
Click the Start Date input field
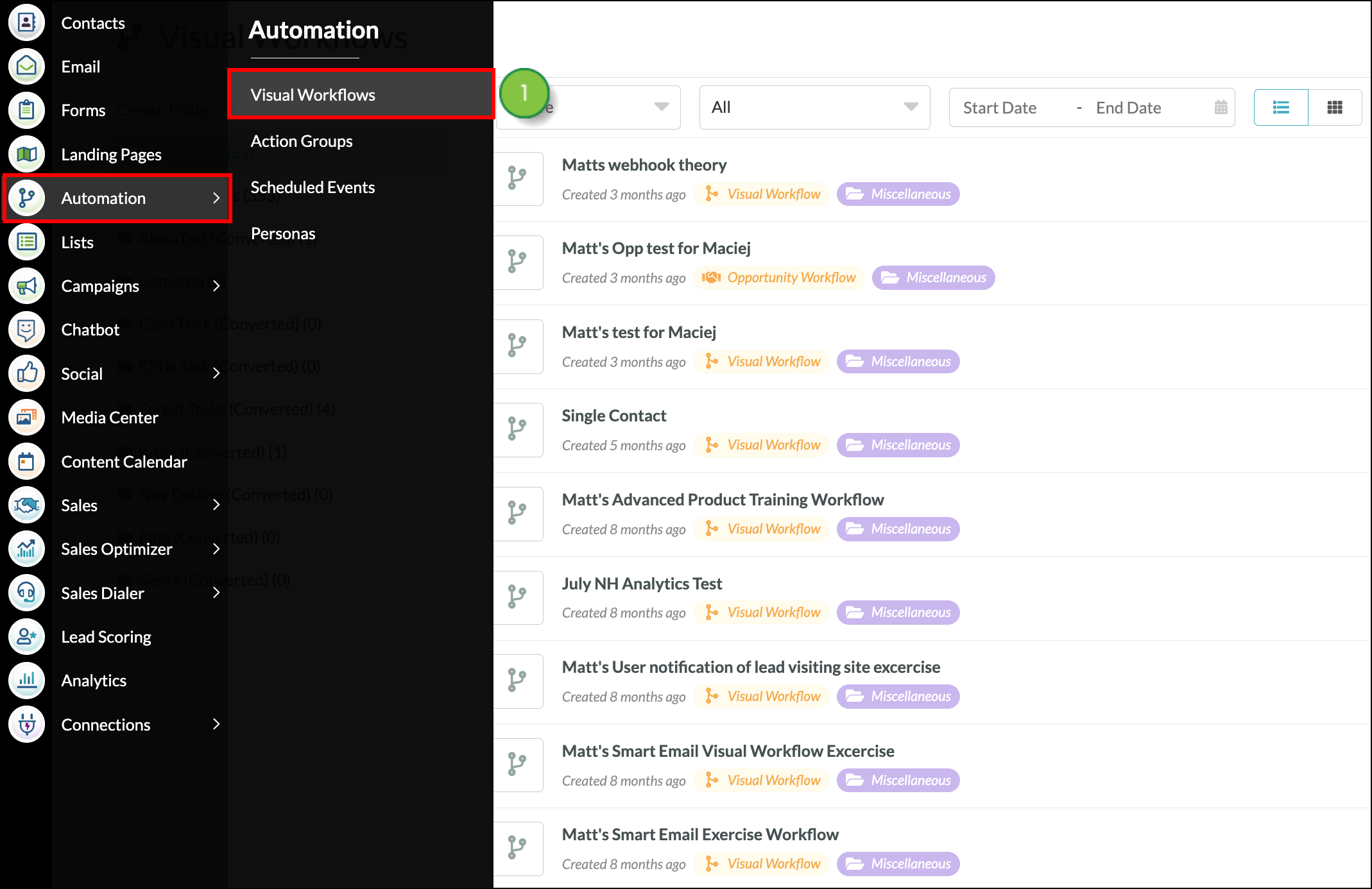click(x=1000, y=107)
